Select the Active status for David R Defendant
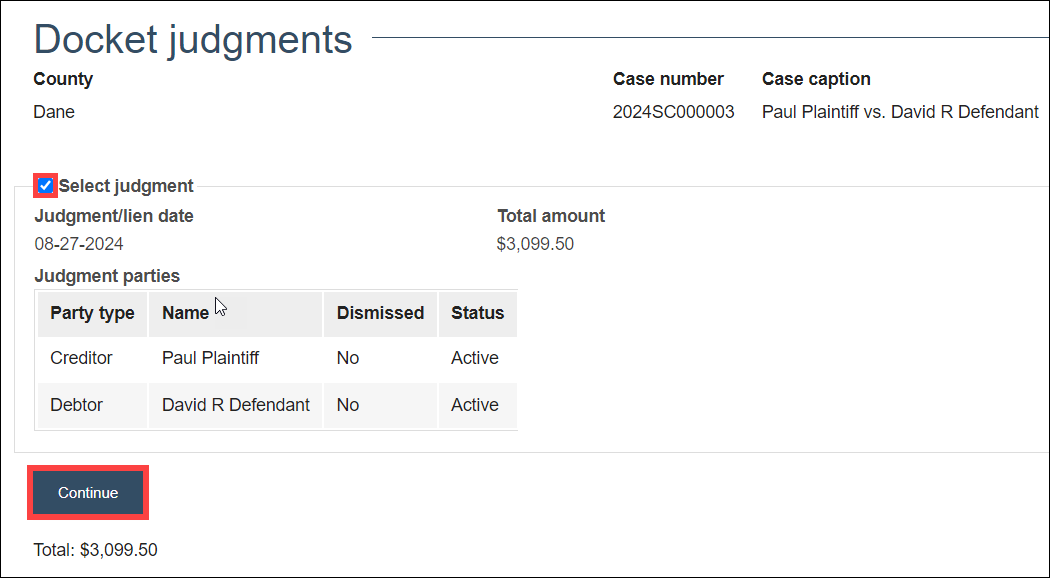Screen dimensions: 1050x578 click(x=474, y=405)
